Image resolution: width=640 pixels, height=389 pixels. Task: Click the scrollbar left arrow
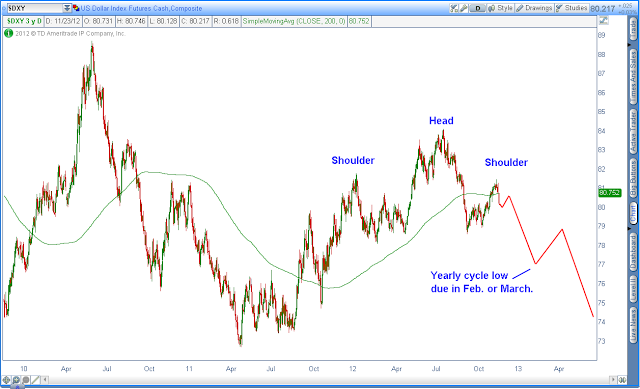click(x=45, y=380)
